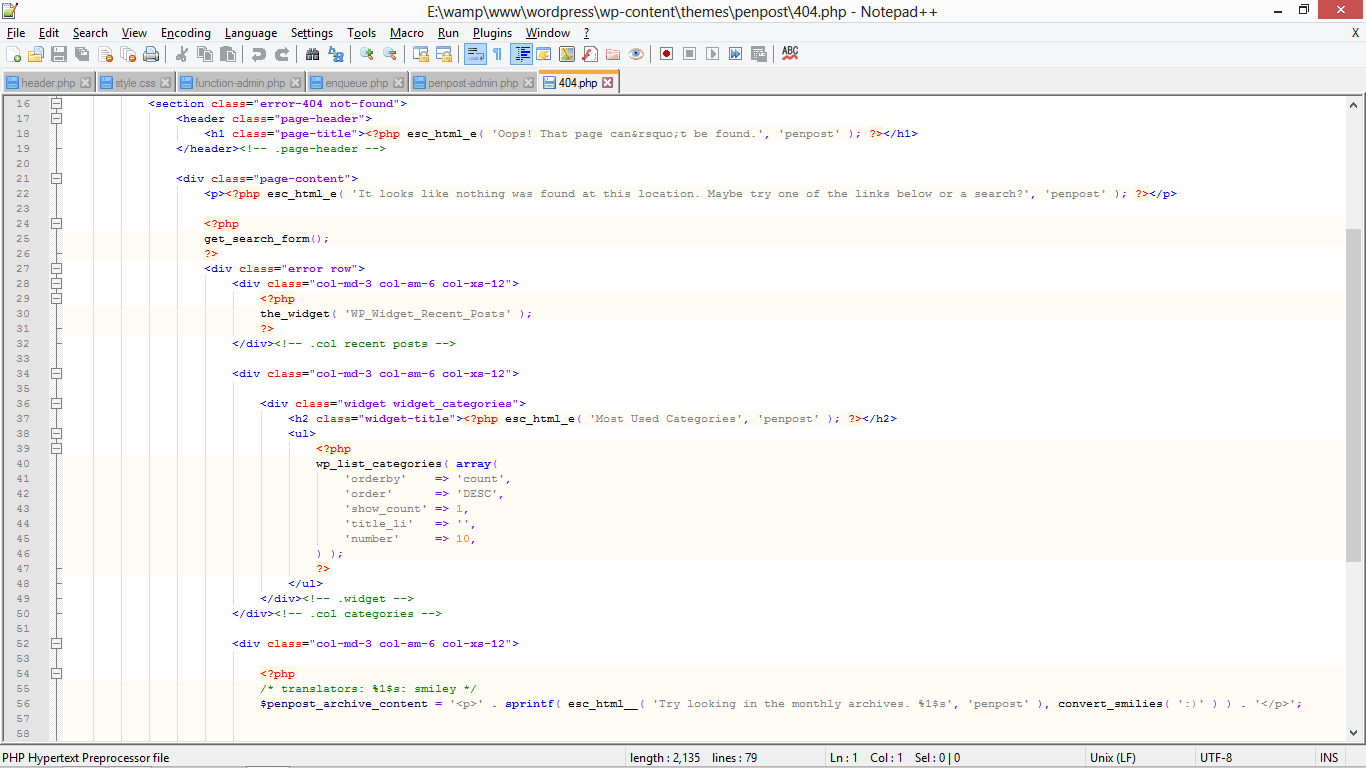This screenshot has width=1366, height=768.
Task: Close the 404.php tab
Action: click(607, 83)
